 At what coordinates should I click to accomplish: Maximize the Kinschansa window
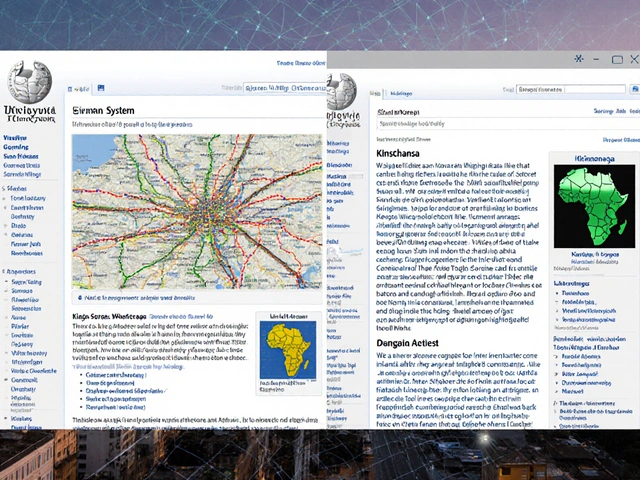[x=617, y=60]
